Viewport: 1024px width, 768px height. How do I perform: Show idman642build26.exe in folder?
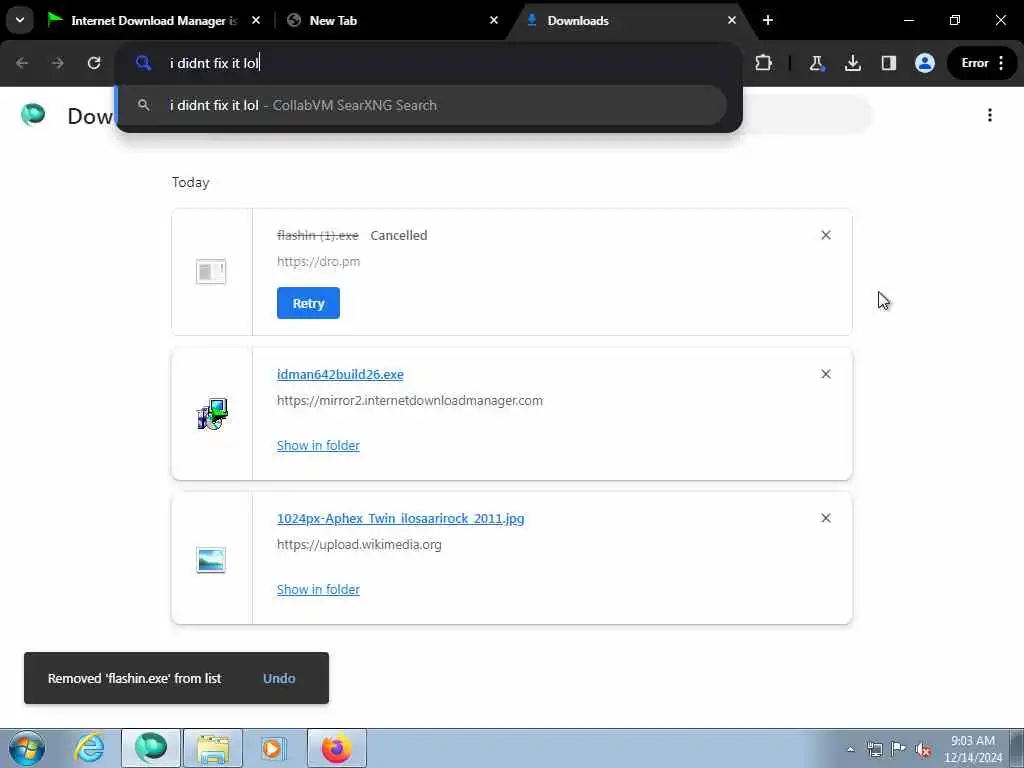tap(318, 445)
